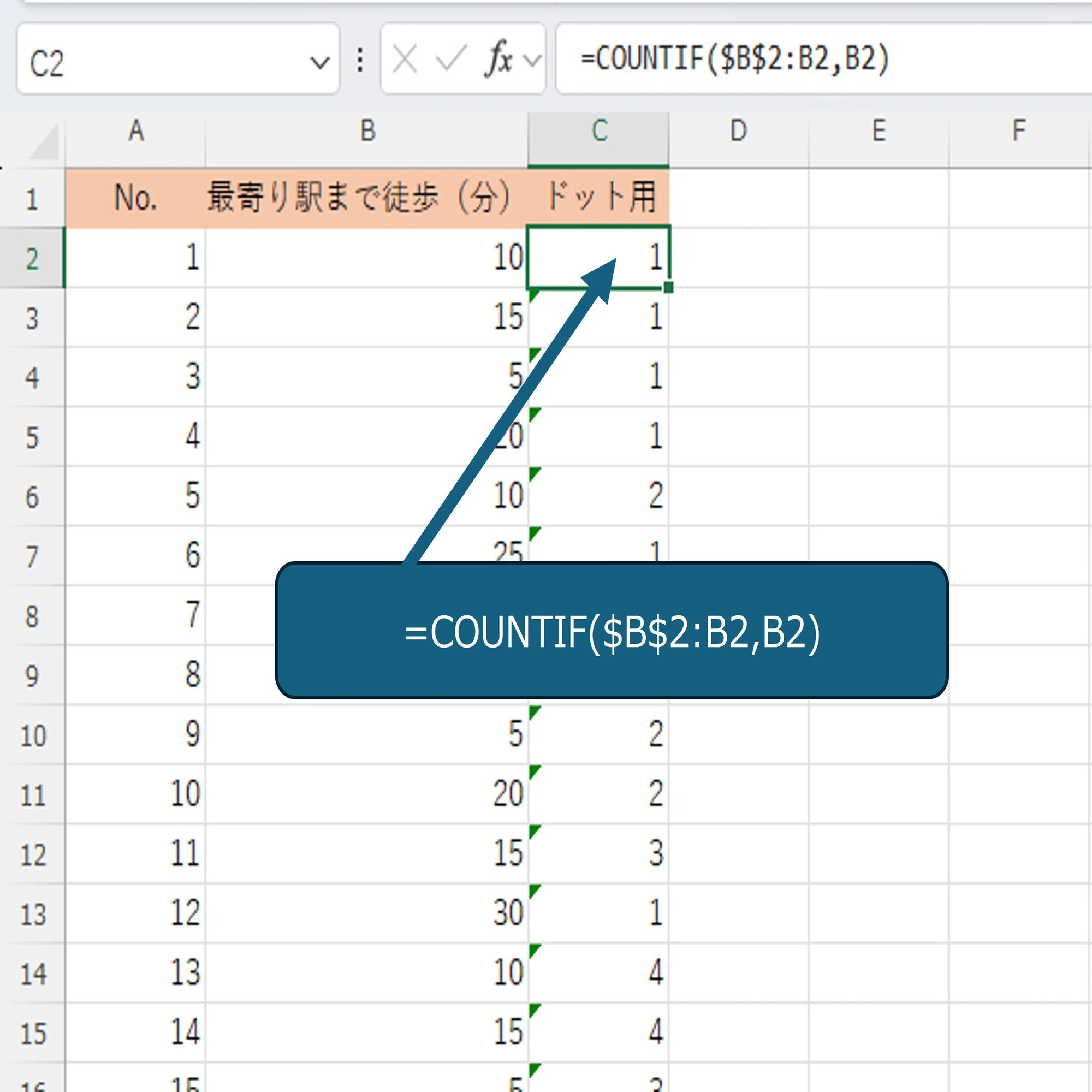Image resolution: width=1092 pixels, height=1092 pixels.
Task: Click cell B6 with value 10
Action: tap(367, 496)
